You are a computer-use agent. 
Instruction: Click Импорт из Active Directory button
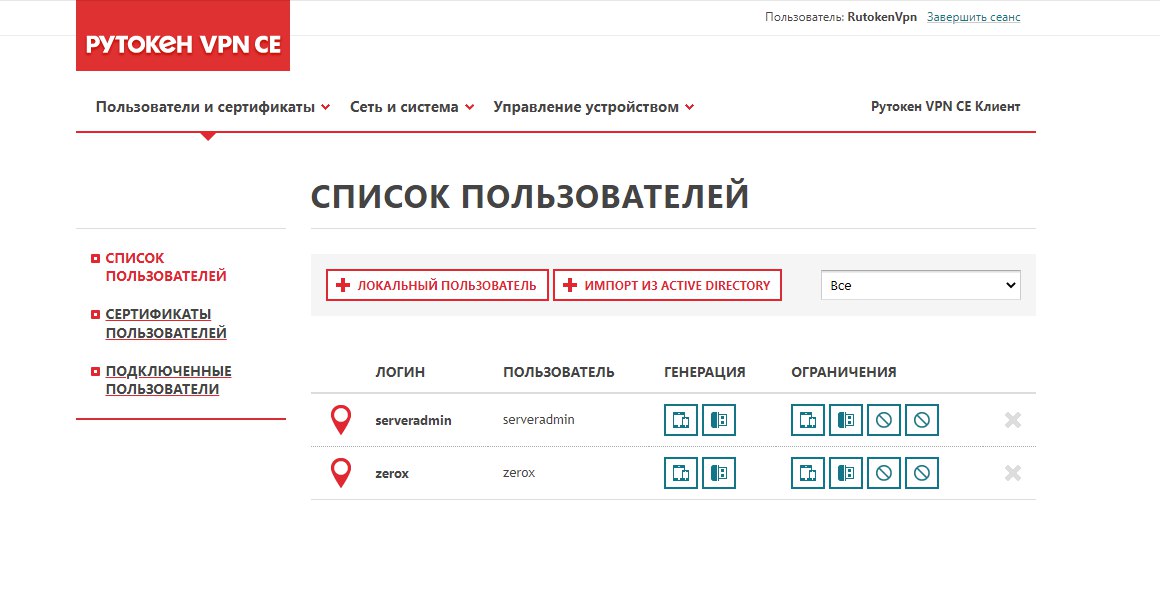click(x=667, y=286)
